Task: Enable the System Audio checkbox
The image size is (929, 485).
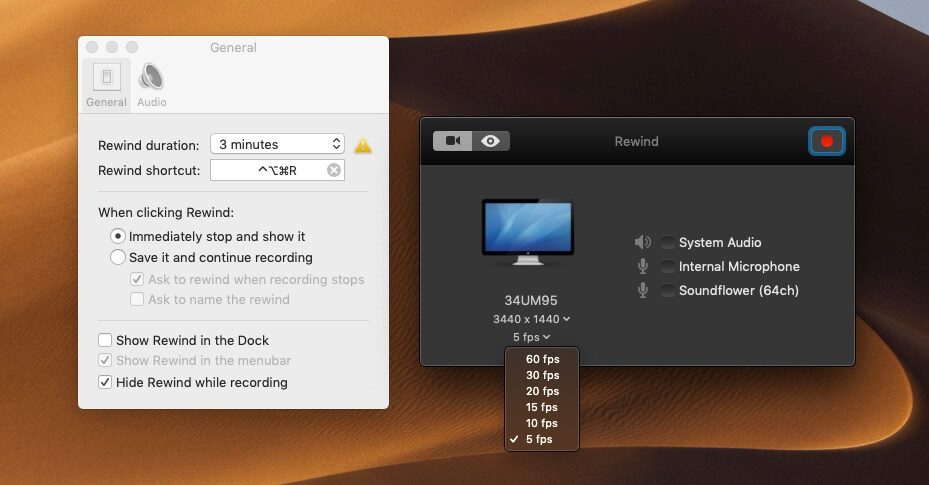Action: 667,243
